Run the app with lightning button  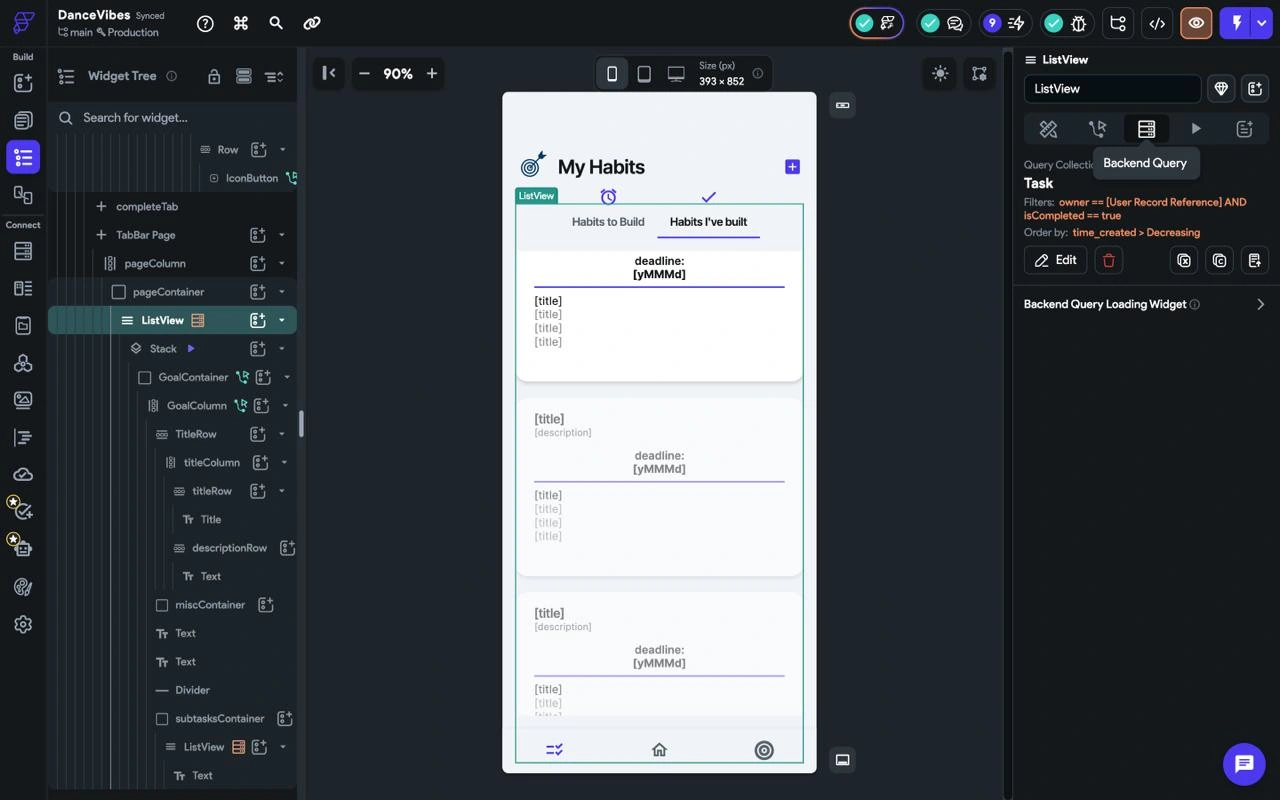[x=1237, y=23]
